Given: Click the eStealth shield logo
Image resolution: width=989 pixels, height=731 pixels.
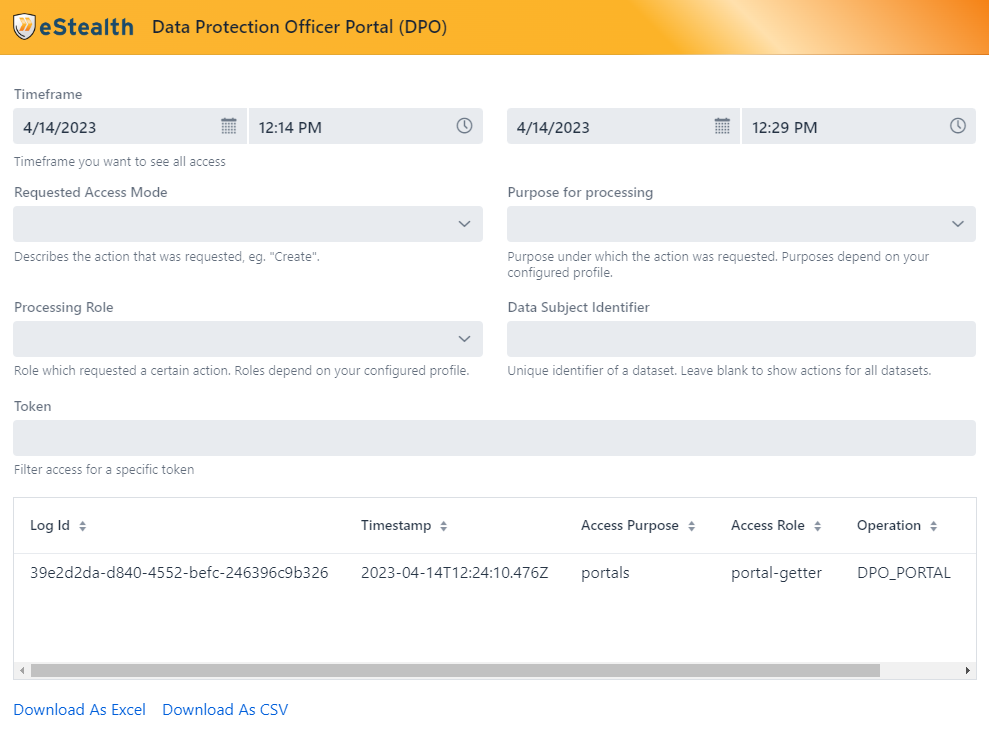Looking at the screenshot, I should (x=24, y=26).
